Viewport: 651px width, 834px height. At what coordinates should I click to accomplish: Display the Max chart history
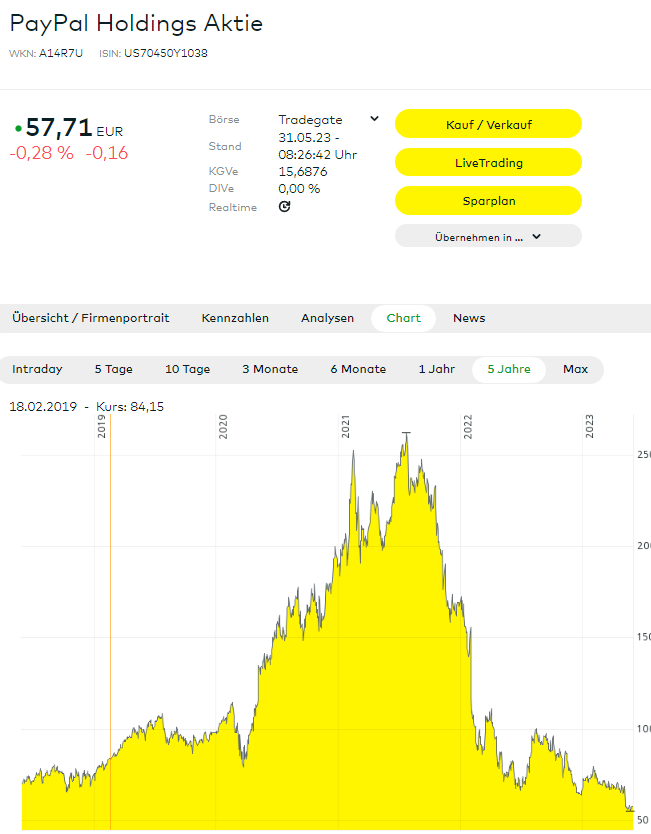(575, 369)
